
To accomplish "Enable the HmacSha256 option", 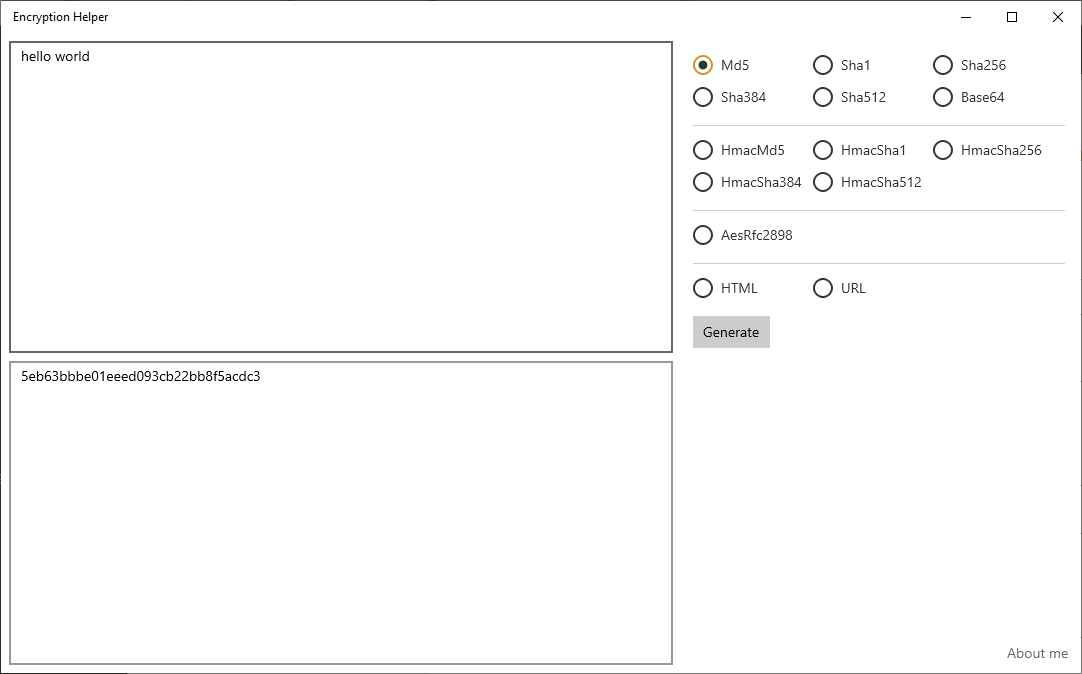I will click(x=943, y=150).
